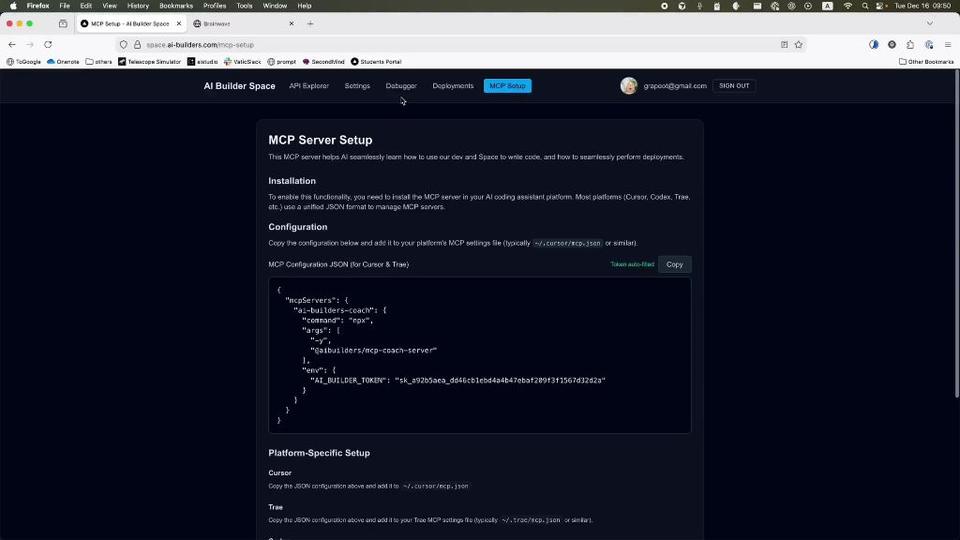Open the Debugger page

pos(401,86)
